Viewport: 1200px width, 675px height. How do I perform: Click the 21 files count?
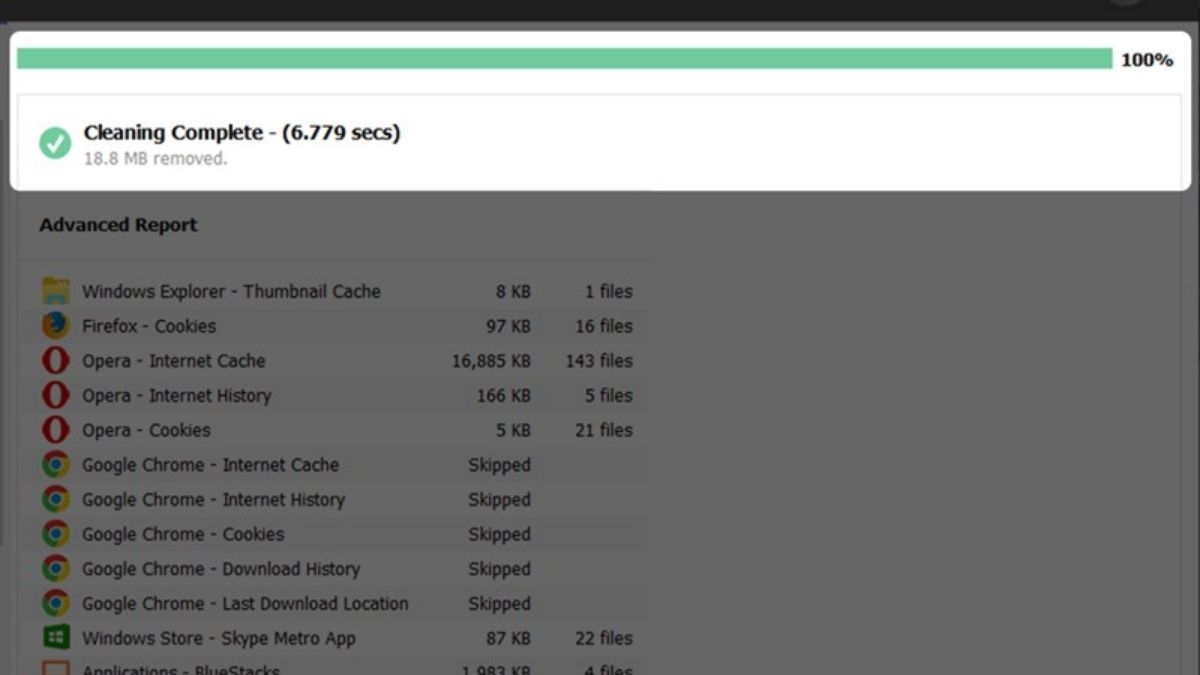coord(604,430)
